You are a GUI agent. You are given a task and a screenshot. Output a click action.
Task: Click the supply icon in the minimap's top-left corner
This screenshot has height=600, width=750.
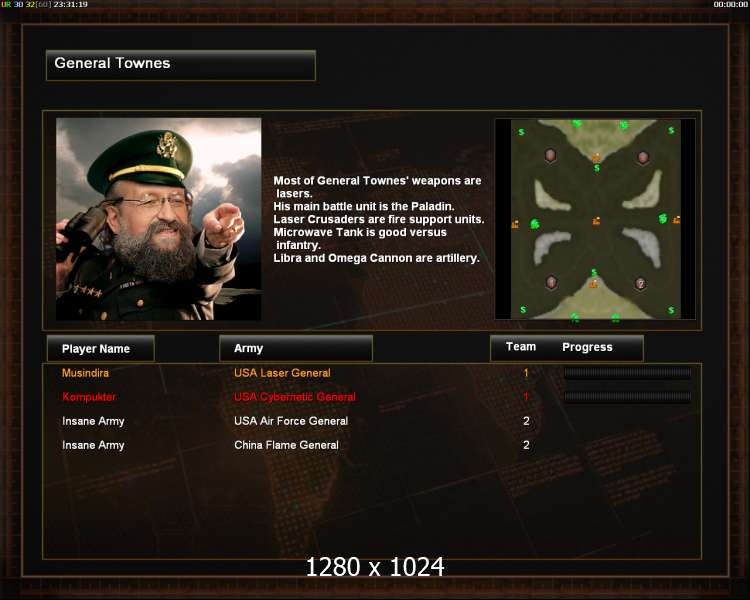pos(521,132)
